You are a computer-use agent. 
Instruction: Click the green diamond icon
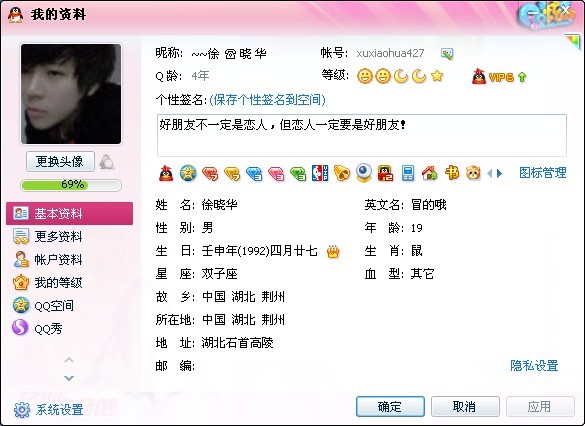point(298,174)
